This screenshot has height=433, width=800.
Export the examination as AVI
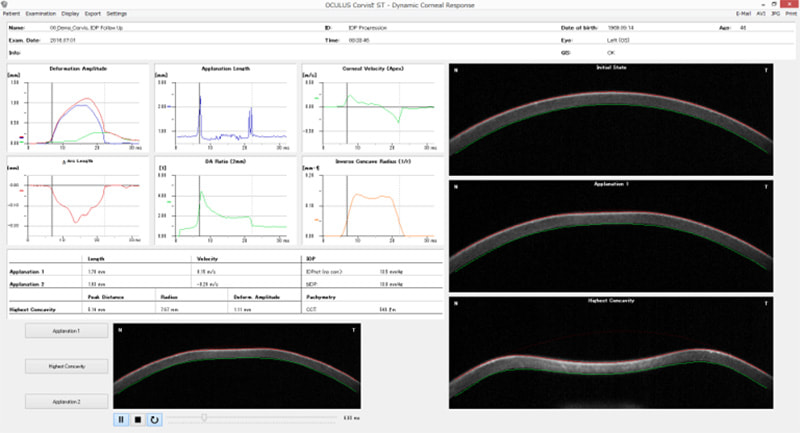coord(761,14)
